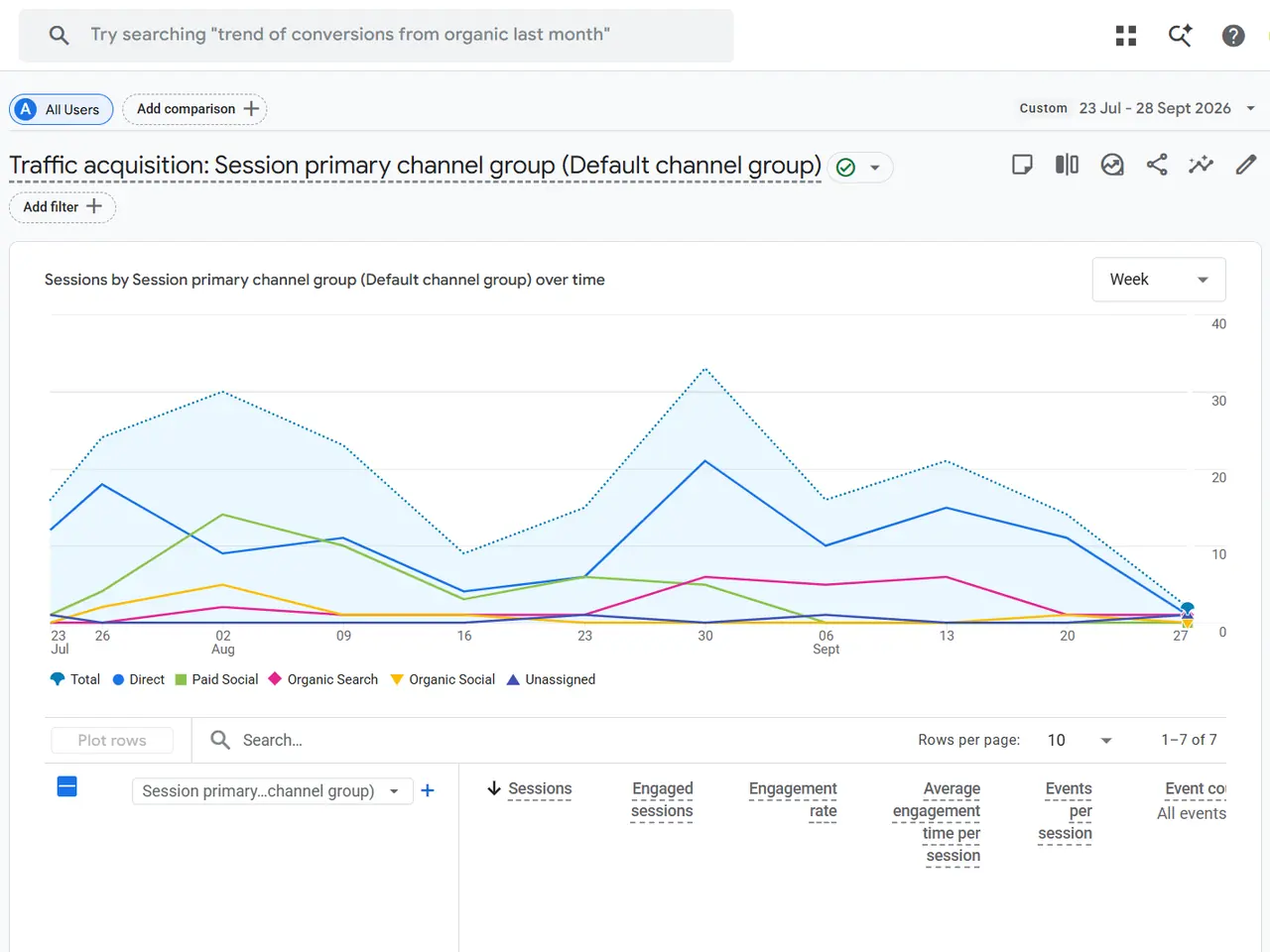Click the Plot rows button
The width and height of the screenshot is (1270, 952).
tap(112, 740)
